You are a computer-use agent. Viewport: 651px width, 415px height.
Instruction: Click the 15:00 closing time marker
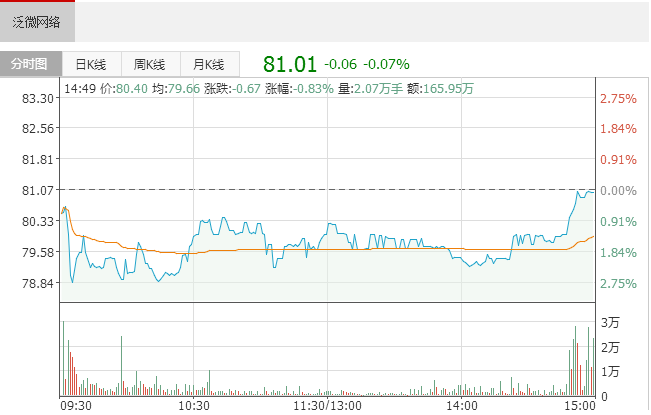pyautogui.click(x=579, y=406)
